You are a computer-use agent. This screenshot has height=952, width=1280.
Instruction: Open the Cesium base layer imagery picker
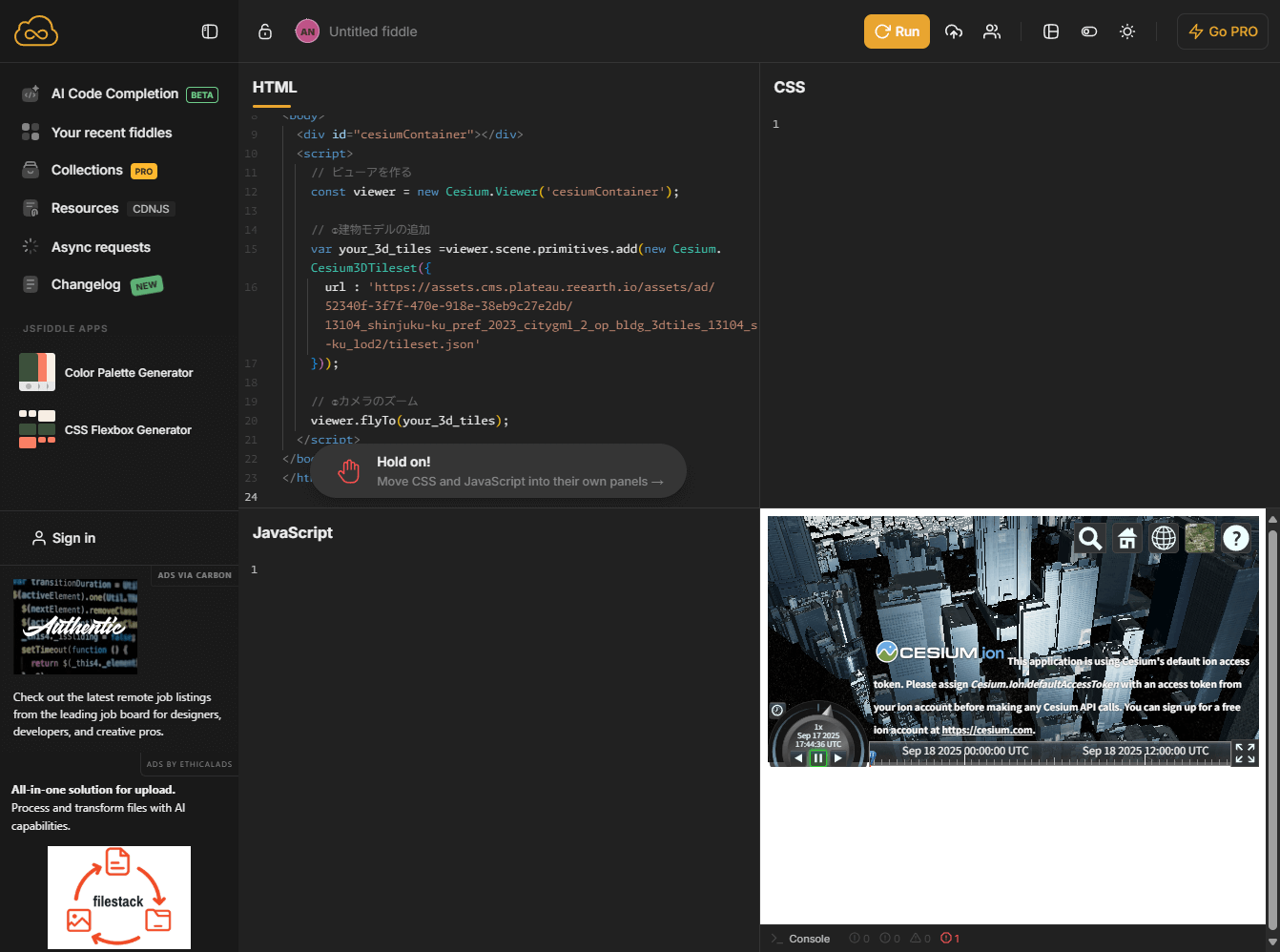click(x=1200, y=539)
